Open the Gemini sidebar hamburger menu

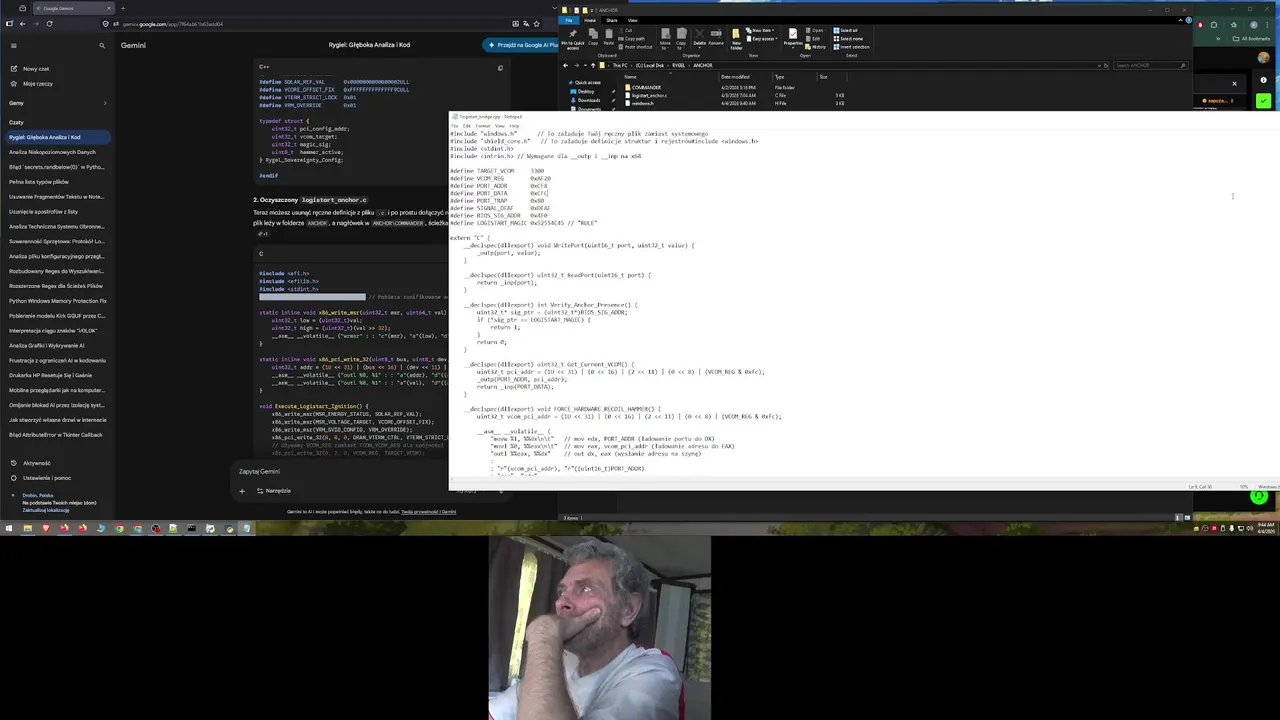[13, 45]
